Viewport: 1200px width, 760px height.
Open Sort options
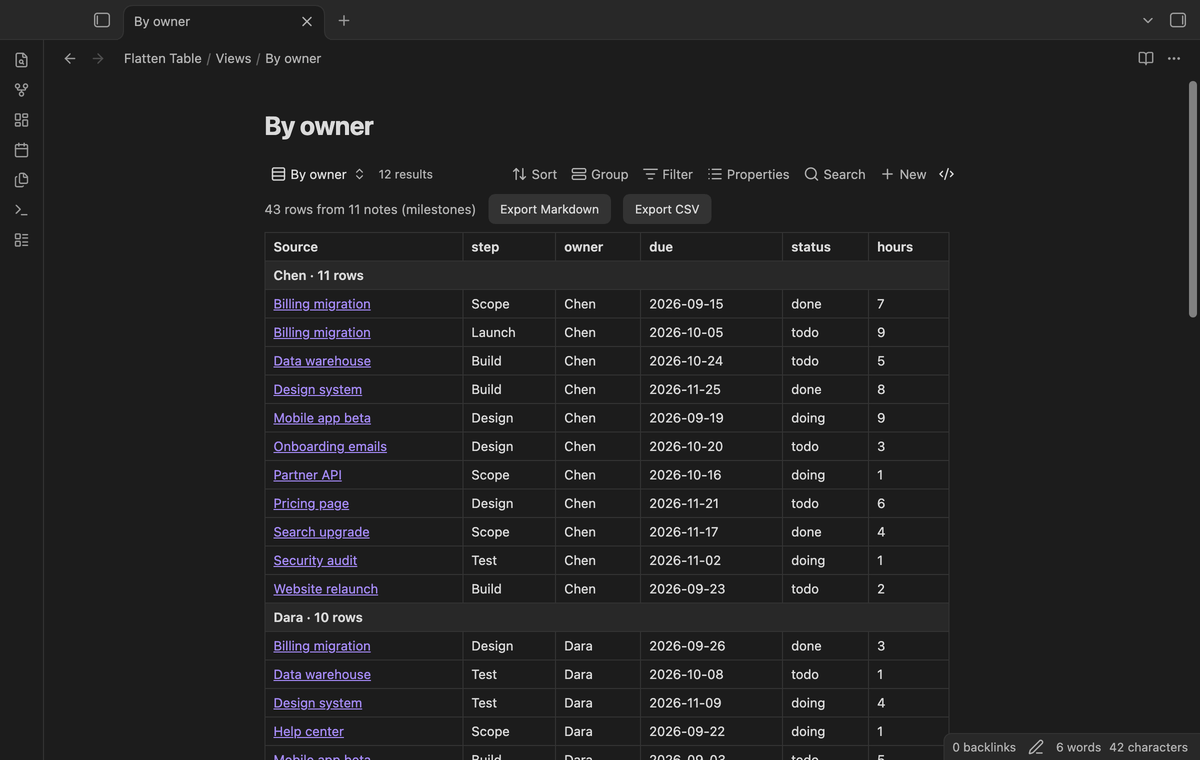pos(535,174)
